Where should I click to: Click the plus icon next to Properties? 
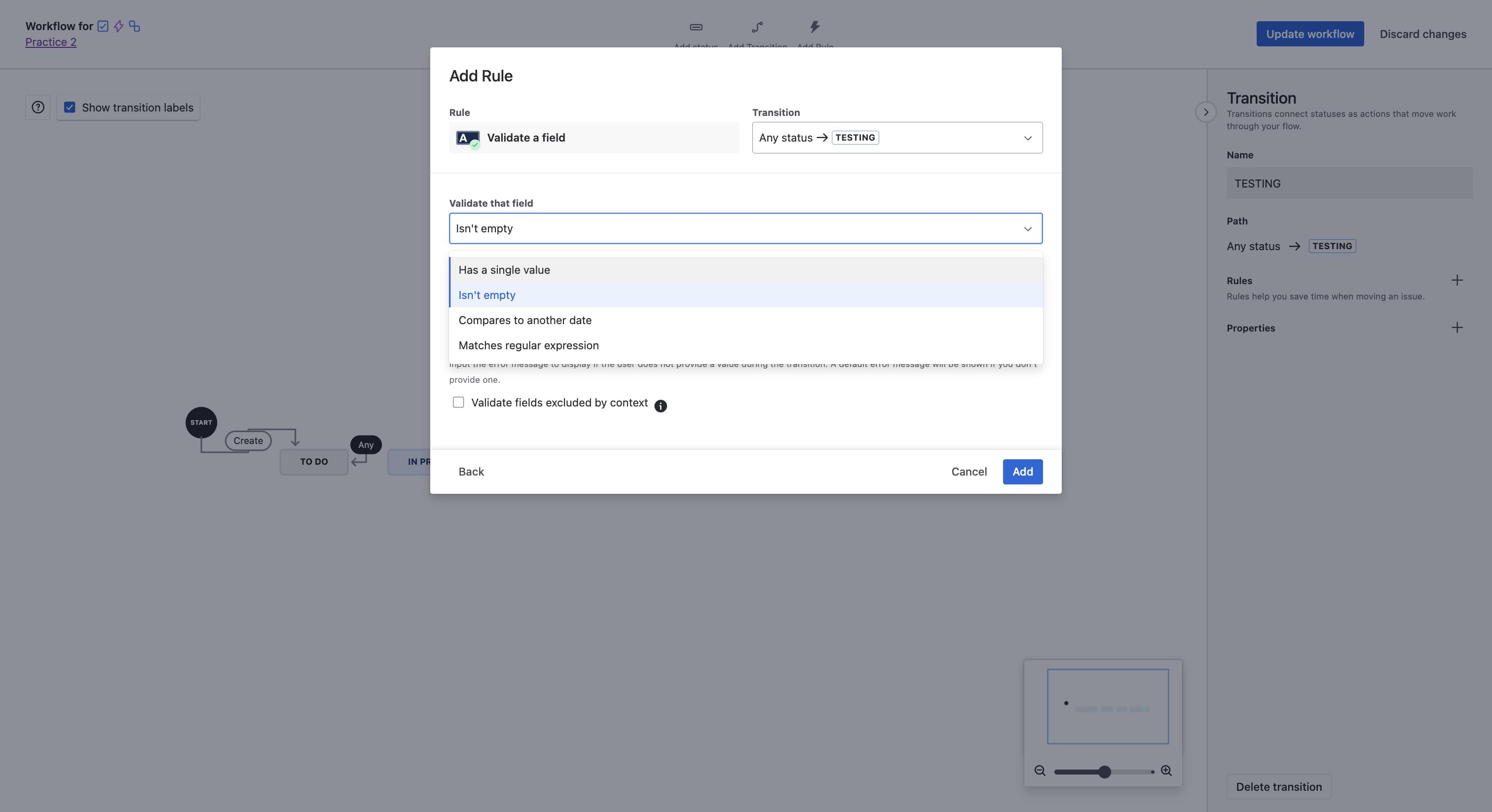pyautogui.click(x=1457, y=328)
